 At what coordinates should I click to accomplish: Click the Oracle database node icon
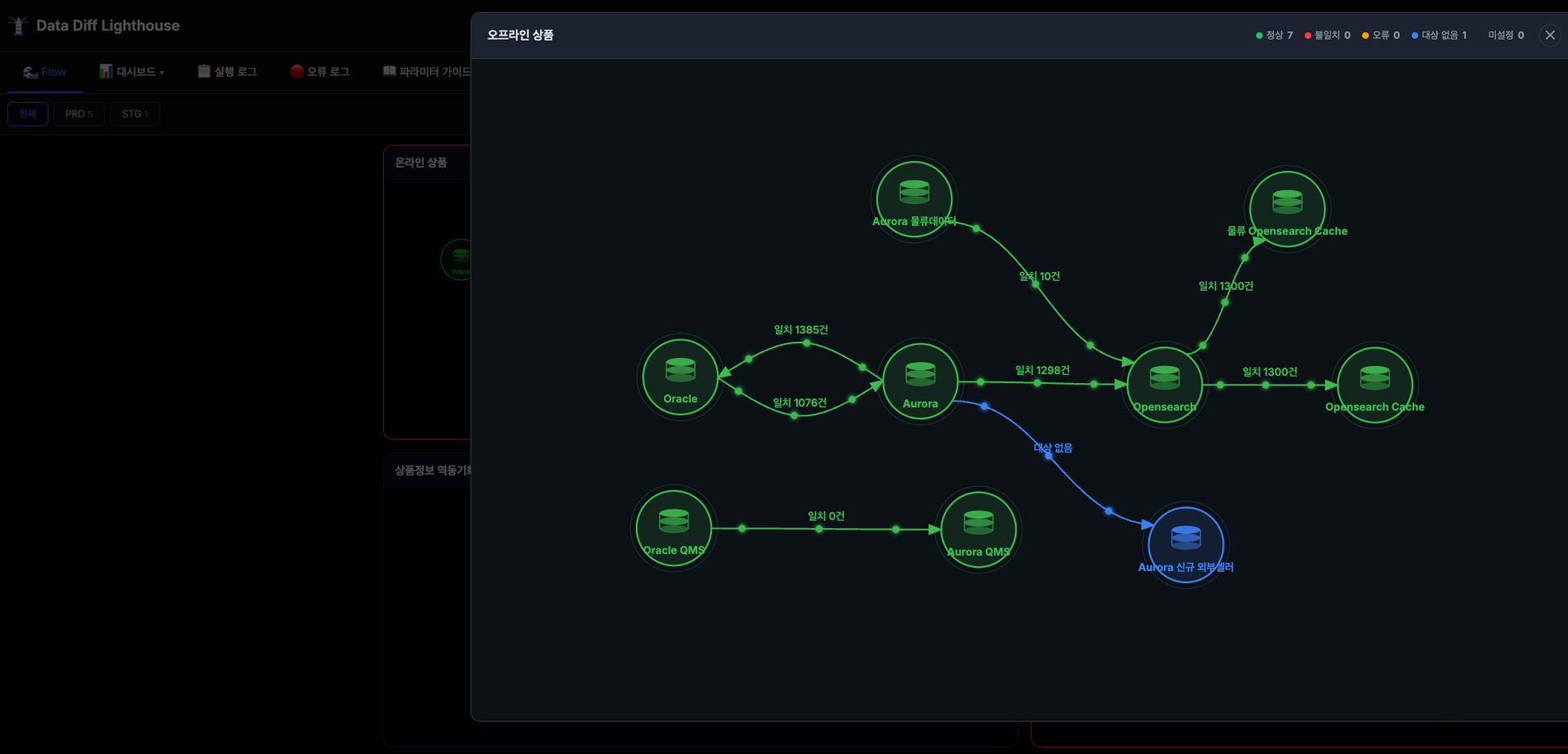(x=680, y=377)
